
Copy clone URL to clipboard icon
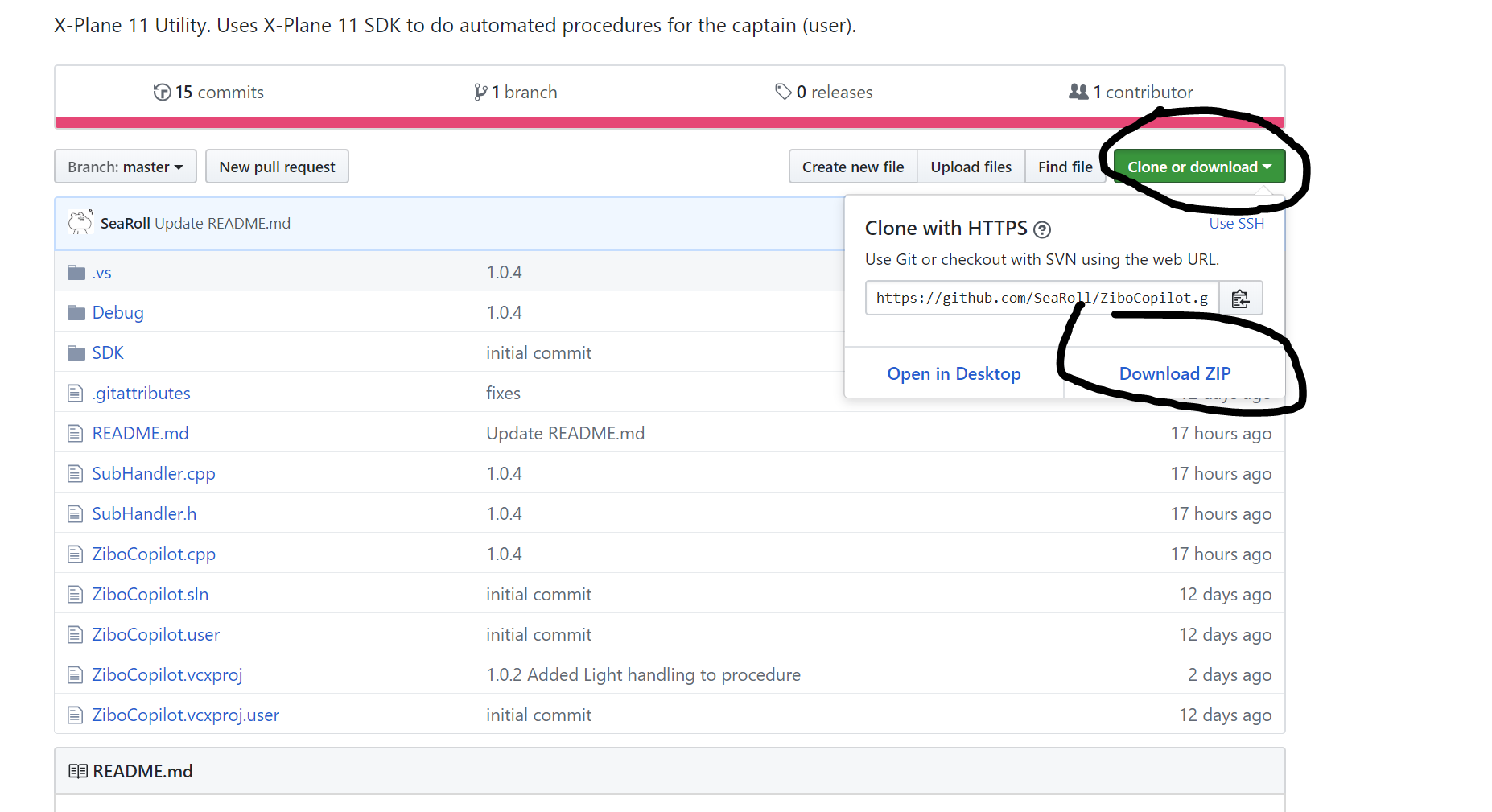[x=1241, y=299]
